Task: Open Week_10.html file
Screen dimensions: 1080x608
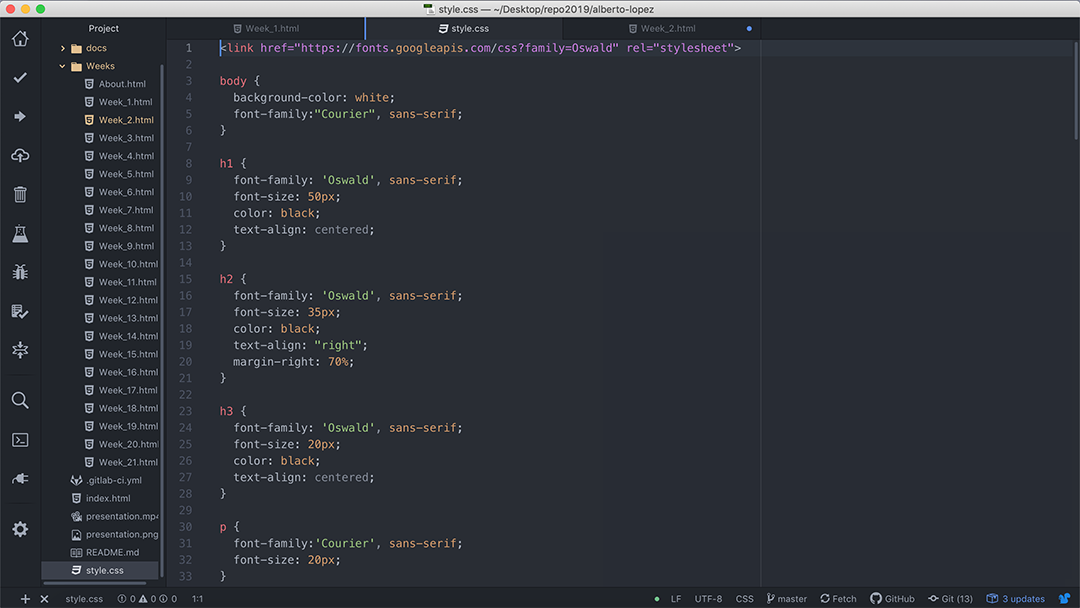Action: [x=121, y=264]
